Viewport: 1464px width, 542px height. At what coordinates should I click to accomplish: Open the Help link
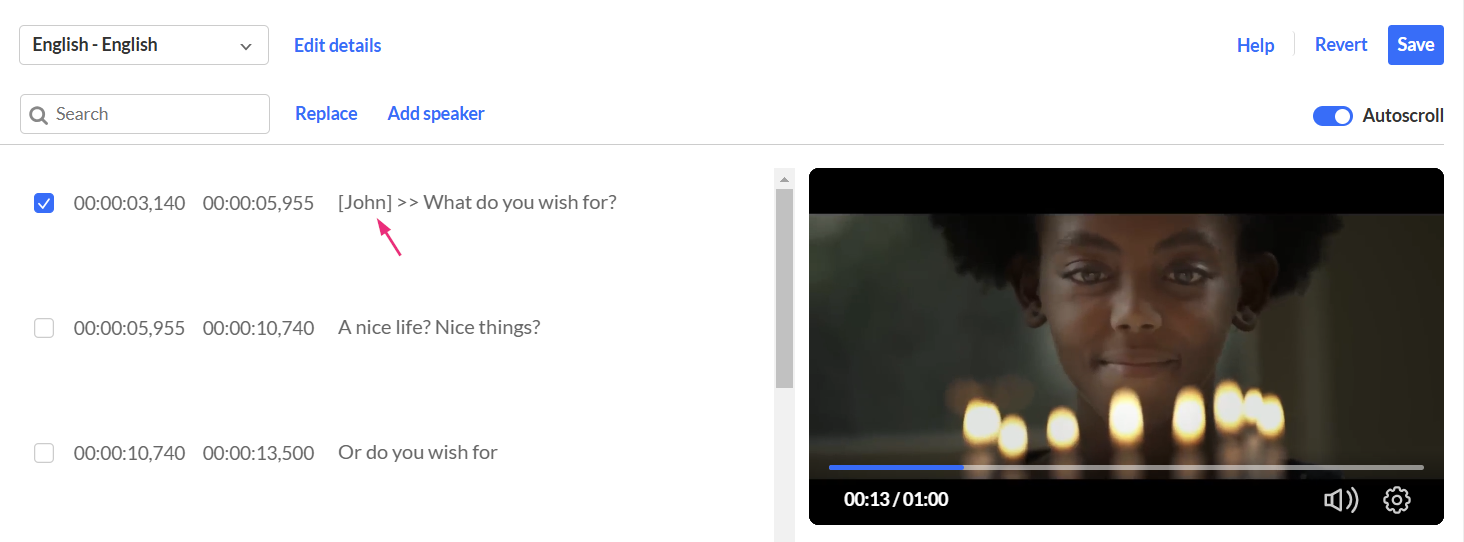[x=1256, y=45]
